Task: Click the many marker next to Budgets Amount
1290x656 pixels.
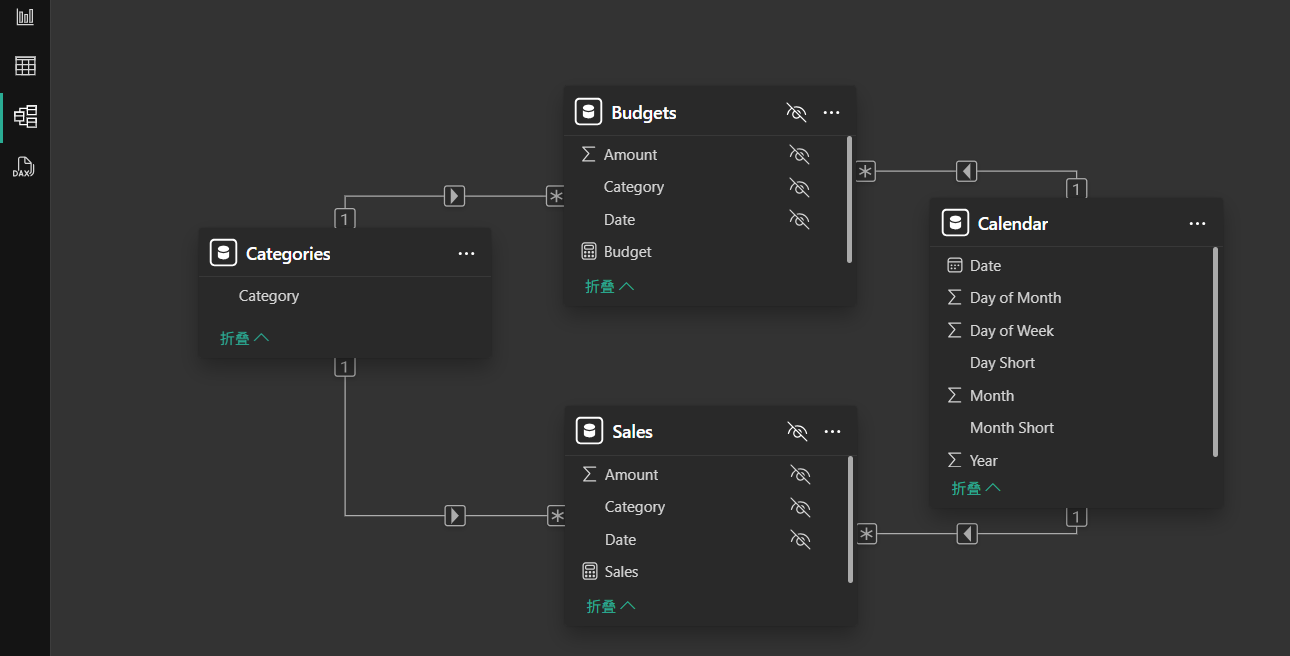Action: click(866, 171)
